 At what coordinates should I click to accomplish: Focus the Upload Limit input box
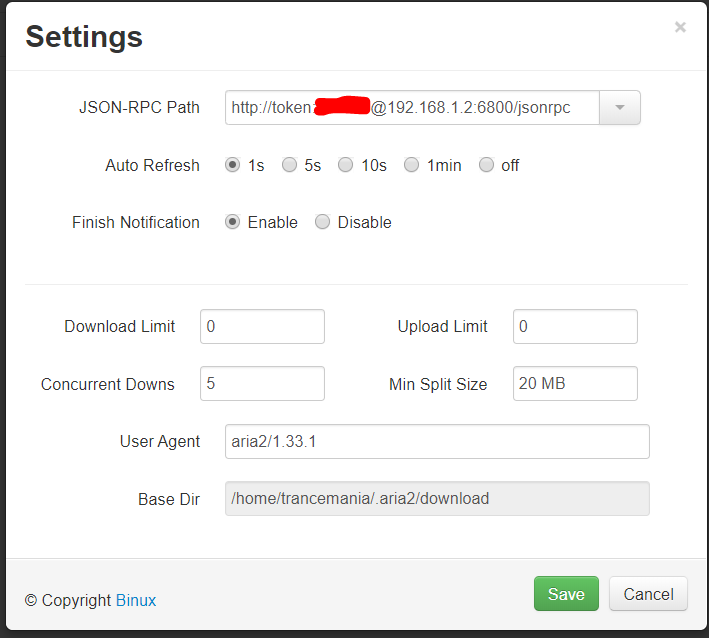click(x=575, y=326)
